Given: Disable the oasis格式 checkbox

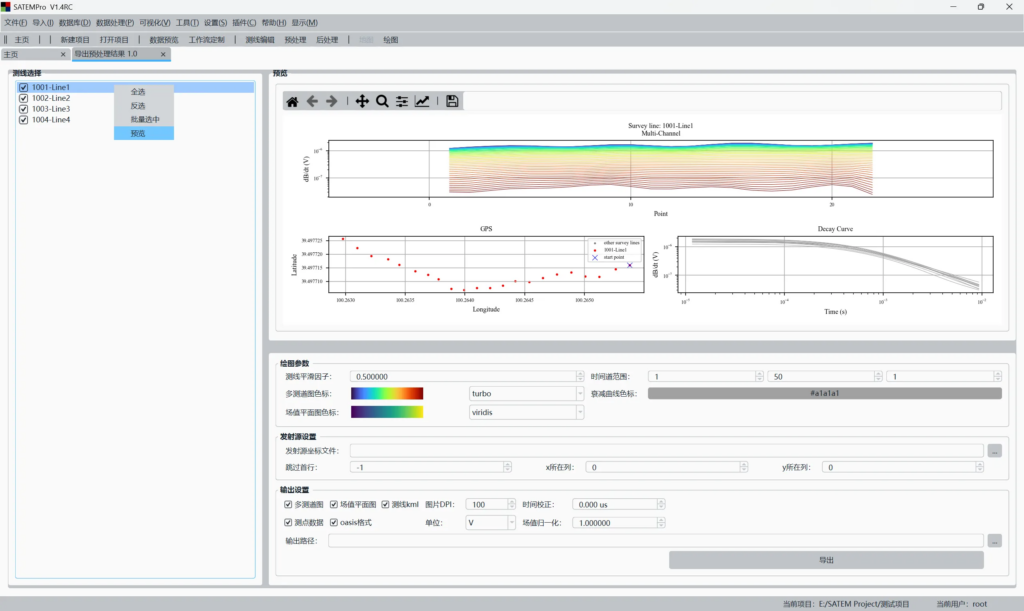Looking at the screenshot, I should click(x=334, y=522).
